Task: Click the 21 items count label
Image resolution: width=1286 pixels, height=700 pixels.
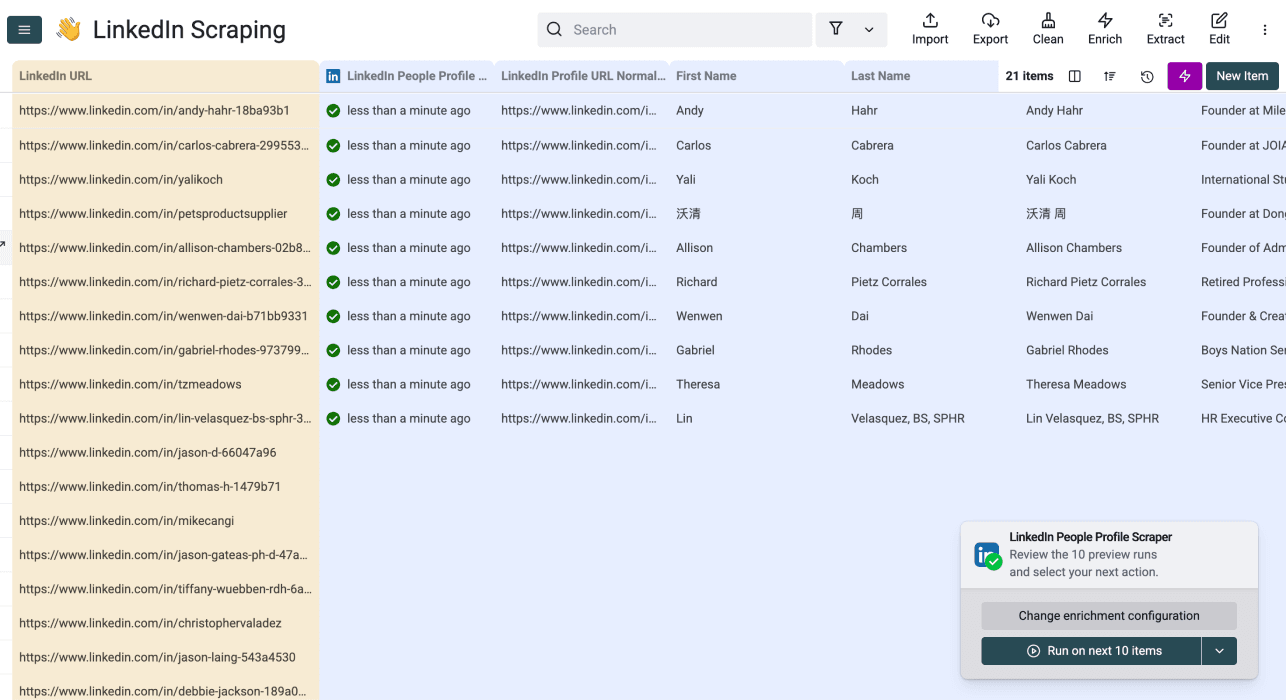Action: 1029,76
